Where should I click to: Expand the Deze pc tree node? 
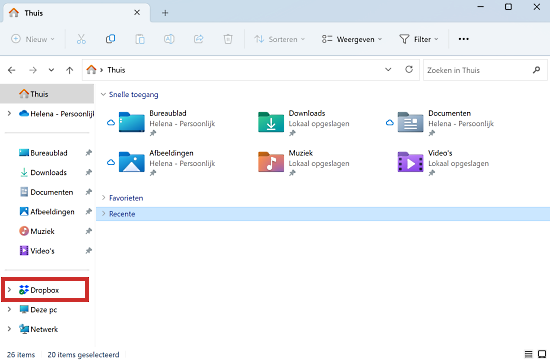click(9, 309)
